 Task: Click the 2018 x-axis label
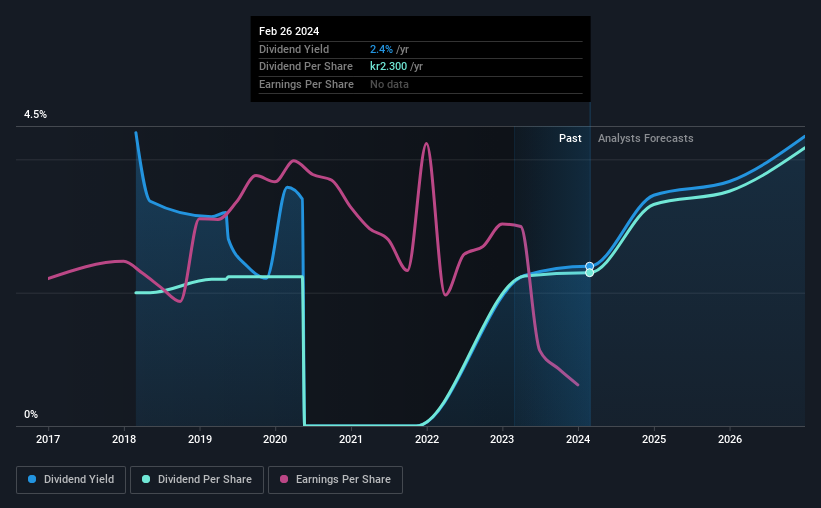[x=124, y=439]
